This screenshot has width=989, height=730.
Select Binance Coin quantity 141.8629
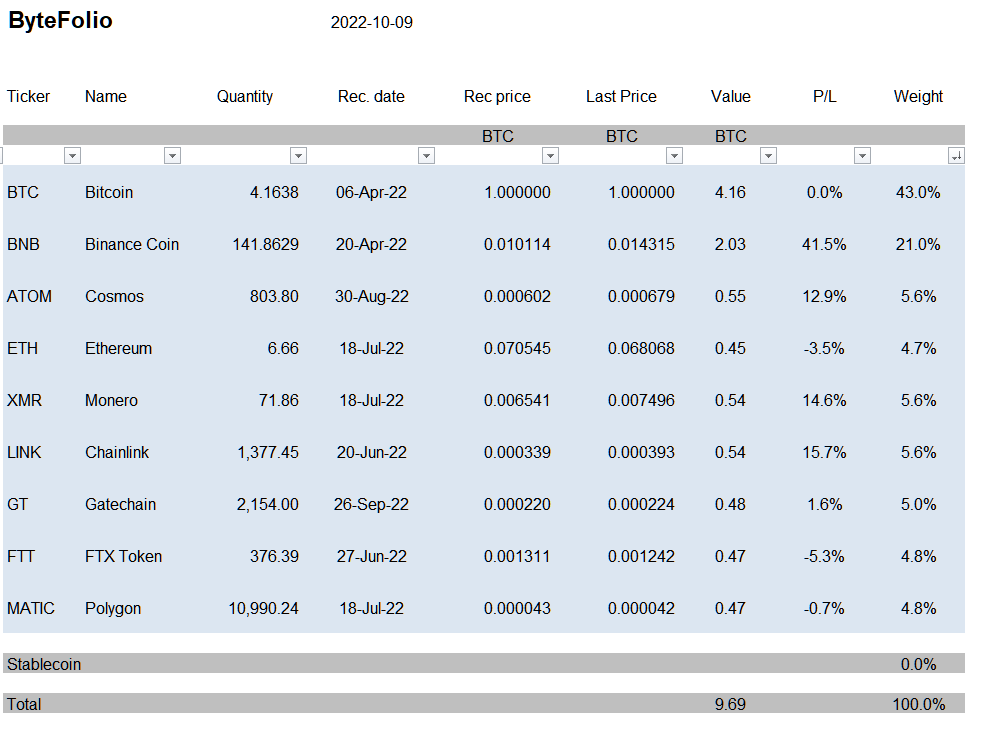[266, 244]
